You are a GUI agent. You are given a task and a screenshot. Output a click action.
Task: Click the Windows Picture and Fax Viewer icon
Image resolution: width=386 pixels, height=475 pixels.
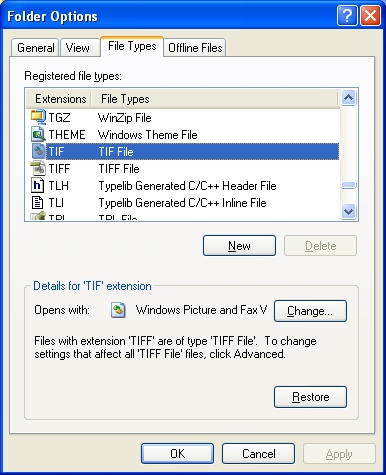click(118, 310)
